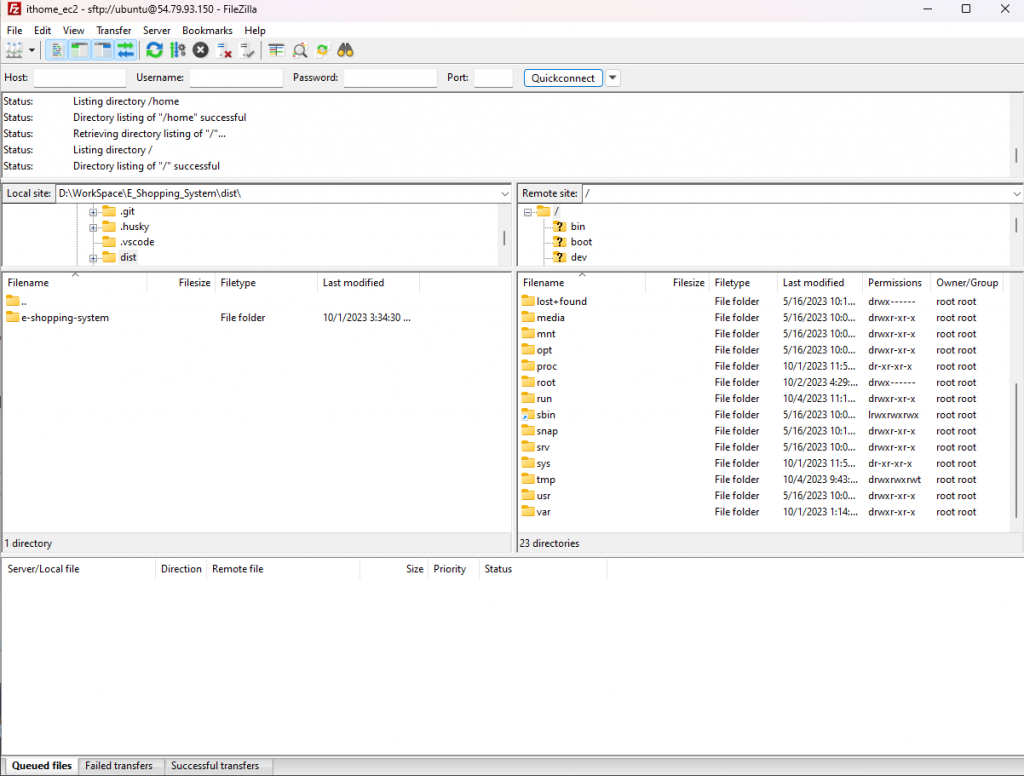Select the proc remote folder
Screen dimensions: 1024x776
(547, 366)
